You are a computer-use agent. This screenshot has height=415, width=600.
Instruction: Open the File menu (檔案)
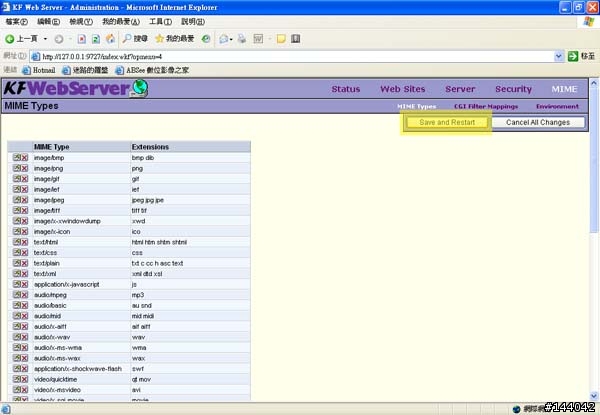tap(17, 22)
